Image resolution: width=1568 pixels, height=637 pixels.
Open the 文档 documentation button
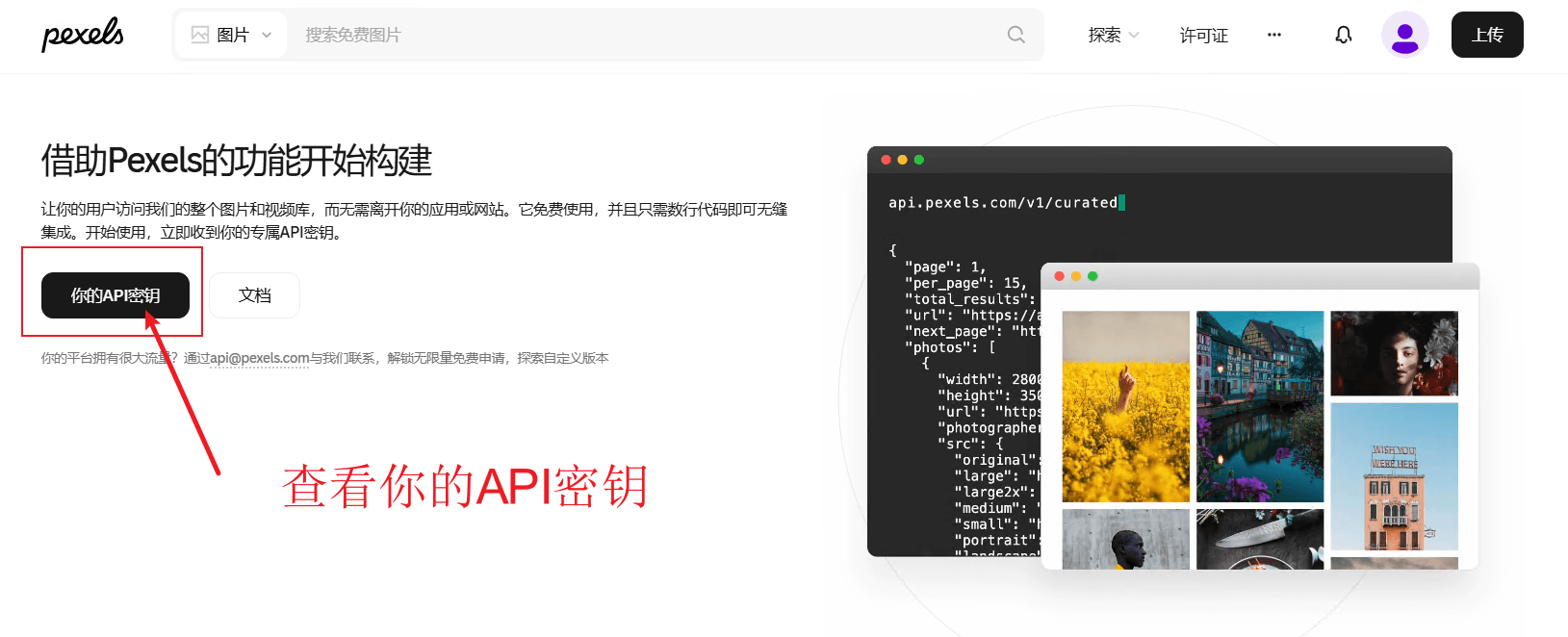coord(255,295)
